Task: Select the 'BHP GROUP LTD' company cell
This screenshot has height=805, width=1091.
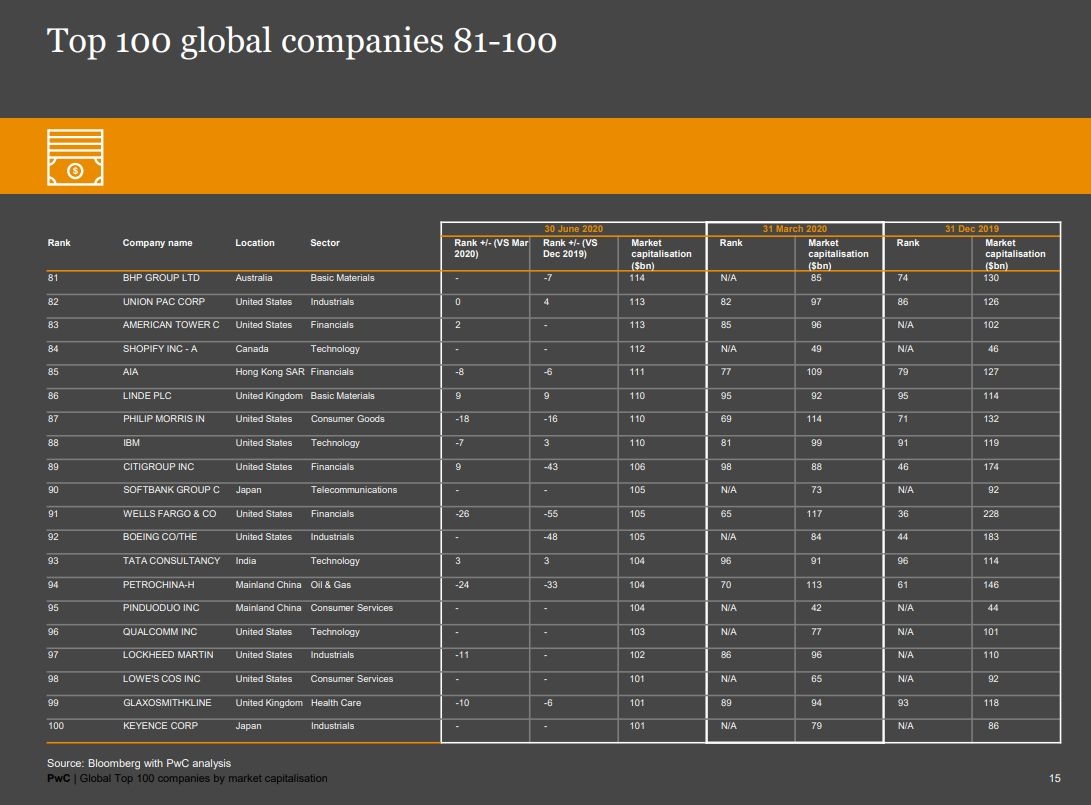Action: coord(161,278)
